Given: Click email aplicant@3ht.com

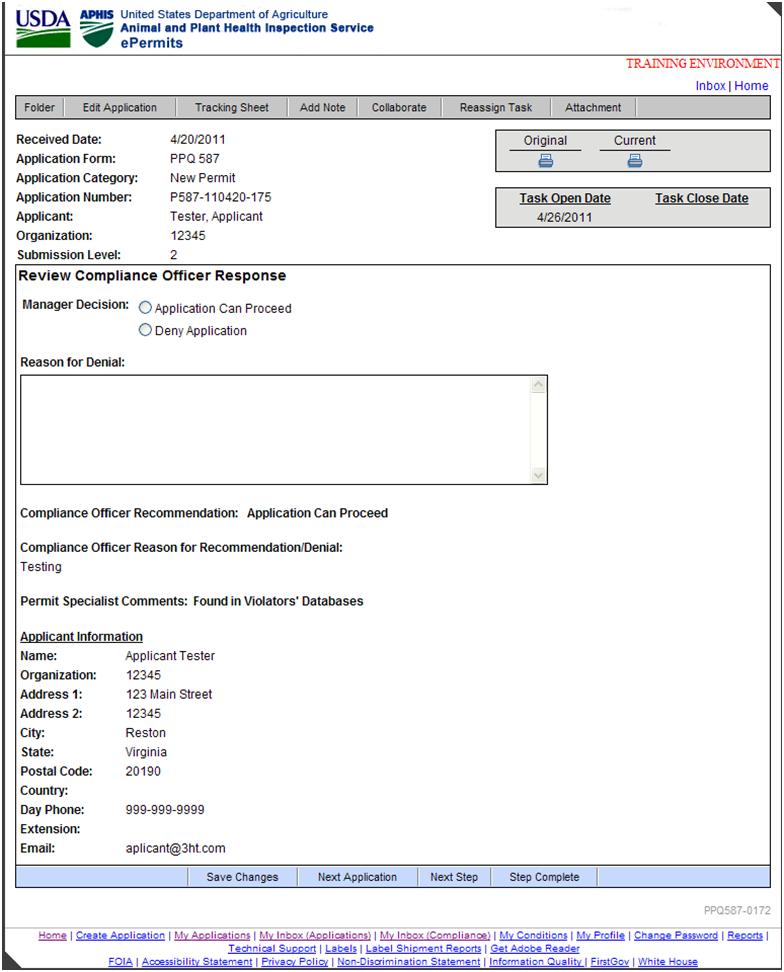Looking at the screenshot, I should point(175,848).
